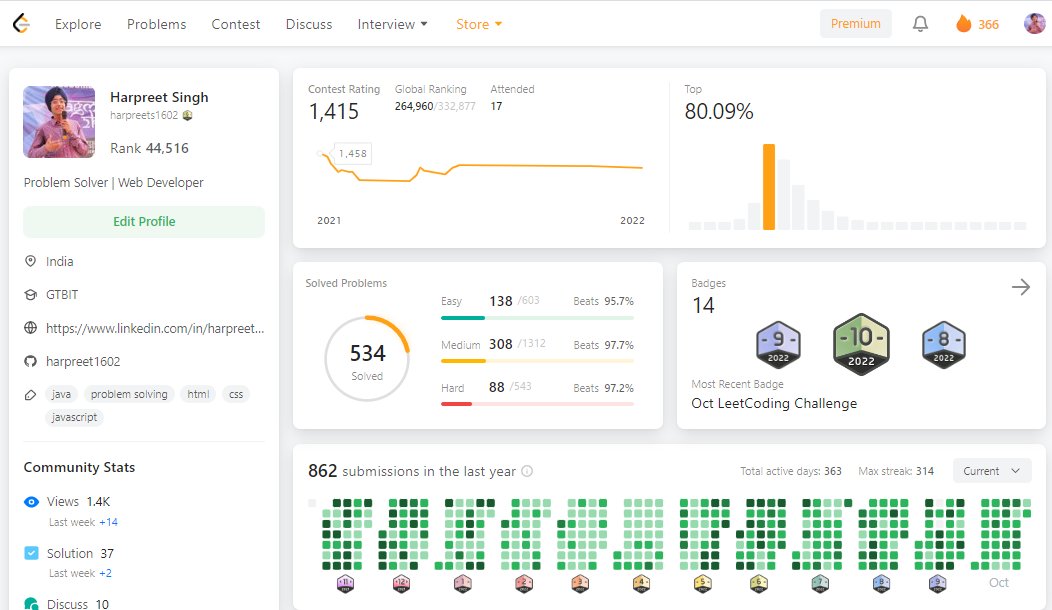The image size is (1052, 610).
Task: Click the month 8 heatmap badge
Action: point(882,583)
